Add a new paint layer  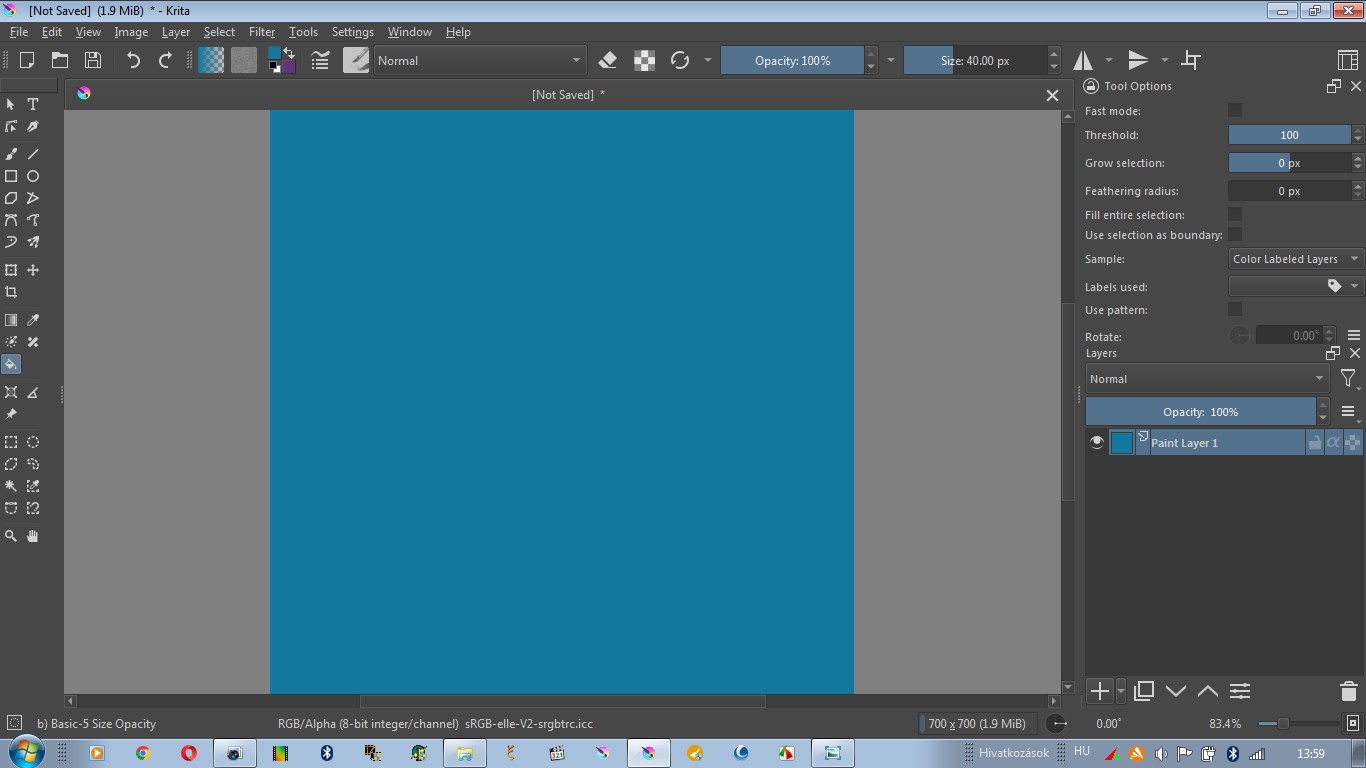(1100, 691)
